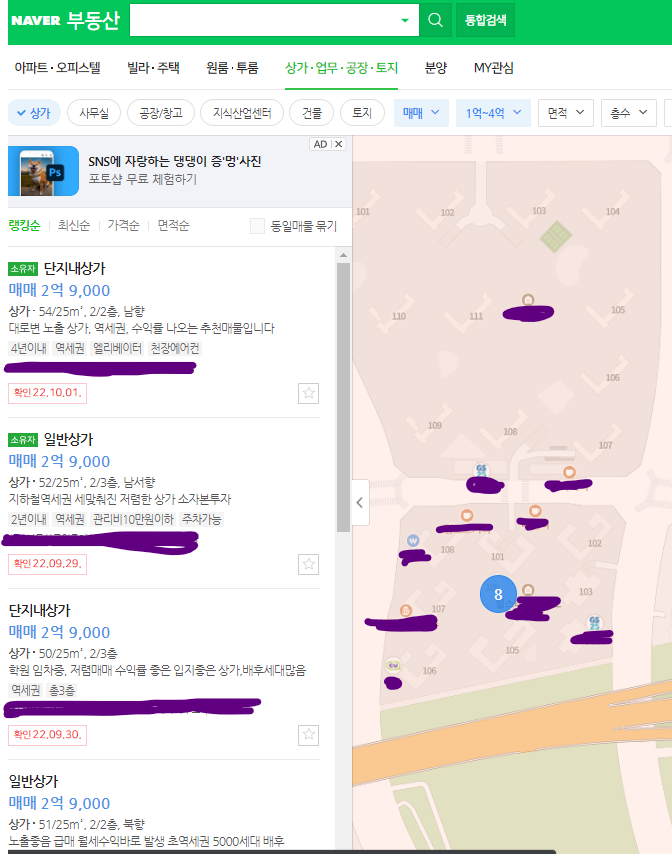The image size is (672, 854).
Task: Open the 아파트·오피스텔 tab
Action: [x=57, y=68]
